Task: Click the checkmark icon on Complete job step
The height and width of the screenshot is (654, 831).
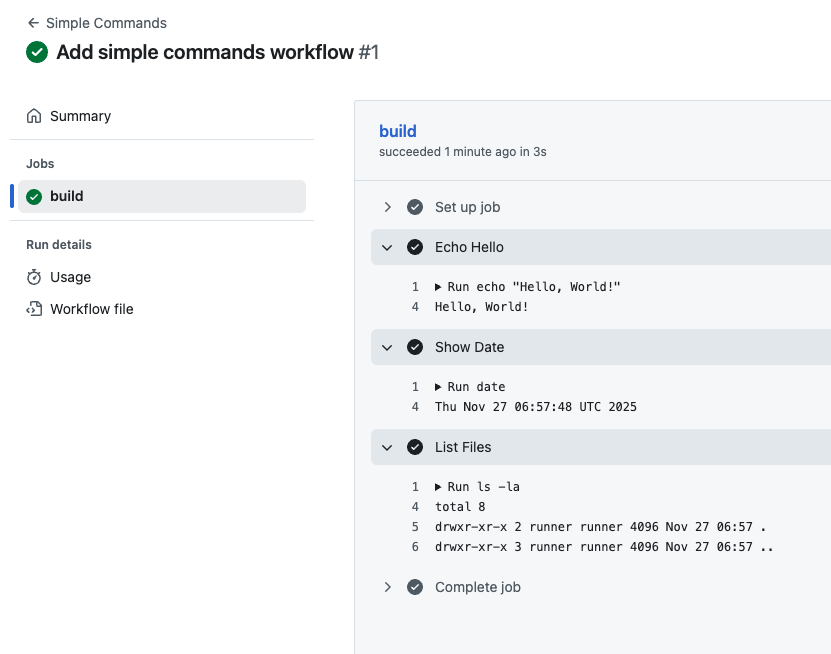Action: (415, 587)
